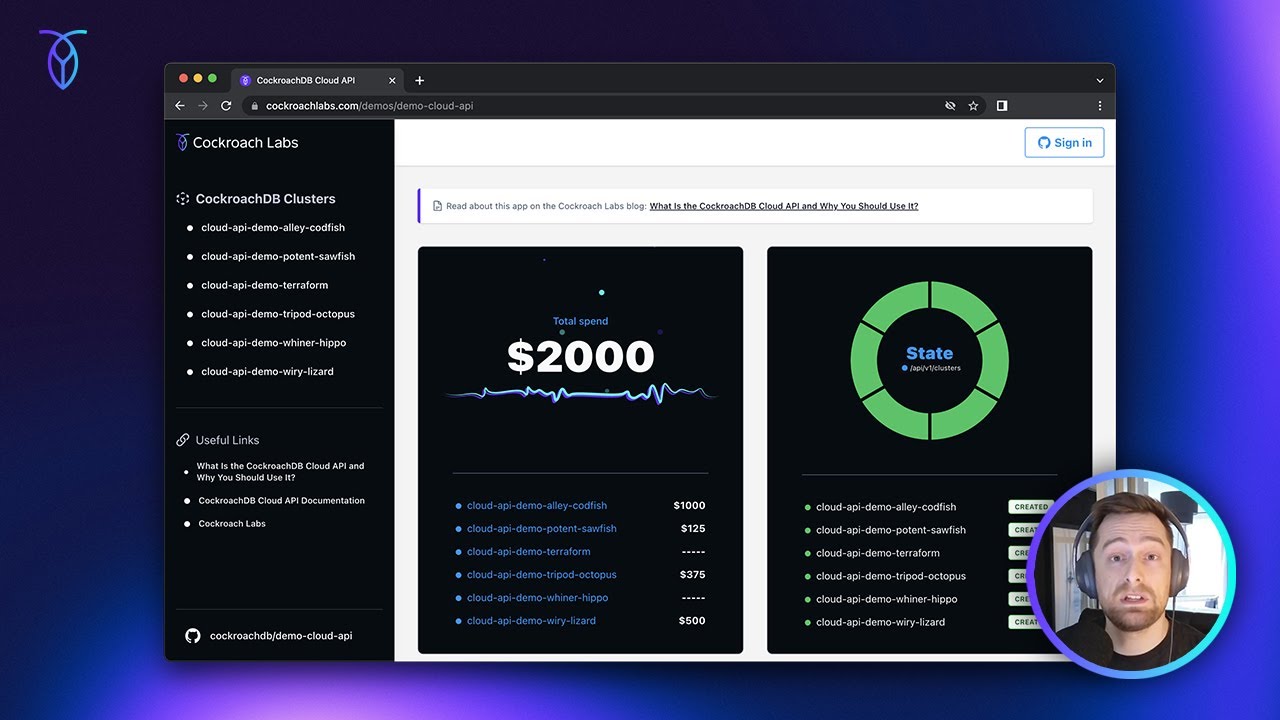Click CREATED badge for alley-codfish
The image size is (1280, 720).
[x=1031, y=507]
